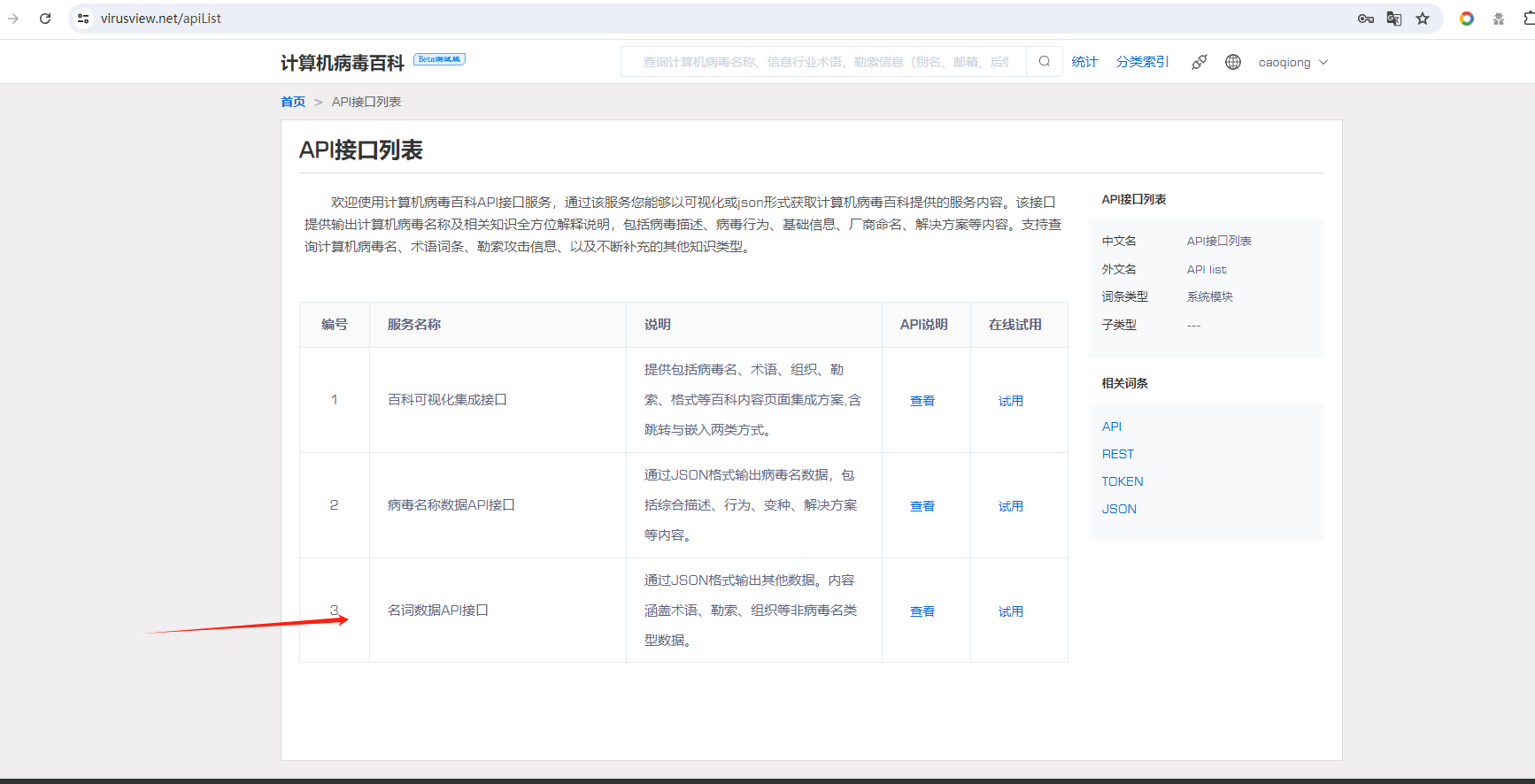Focus the virus name search field

pyautogui.click(x=824, y=62)
